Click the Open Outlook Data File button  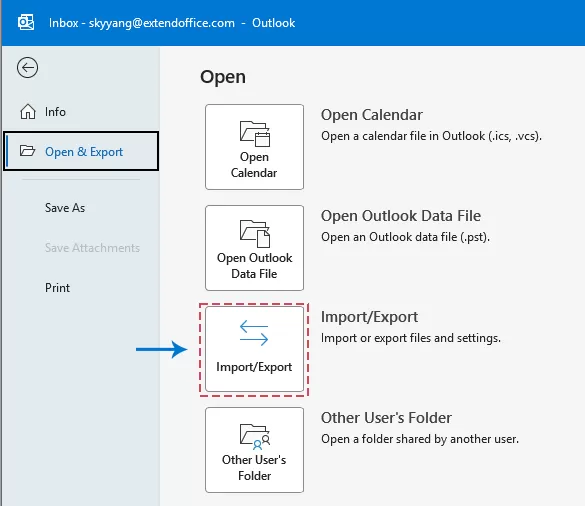[254, 248]
